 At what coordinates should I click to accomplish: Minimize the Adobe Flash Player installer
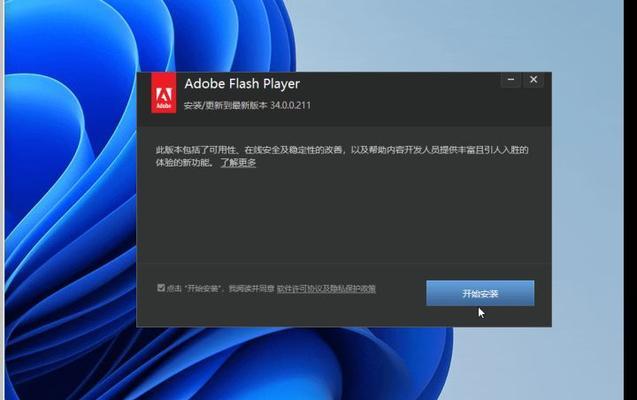point(511,80)
